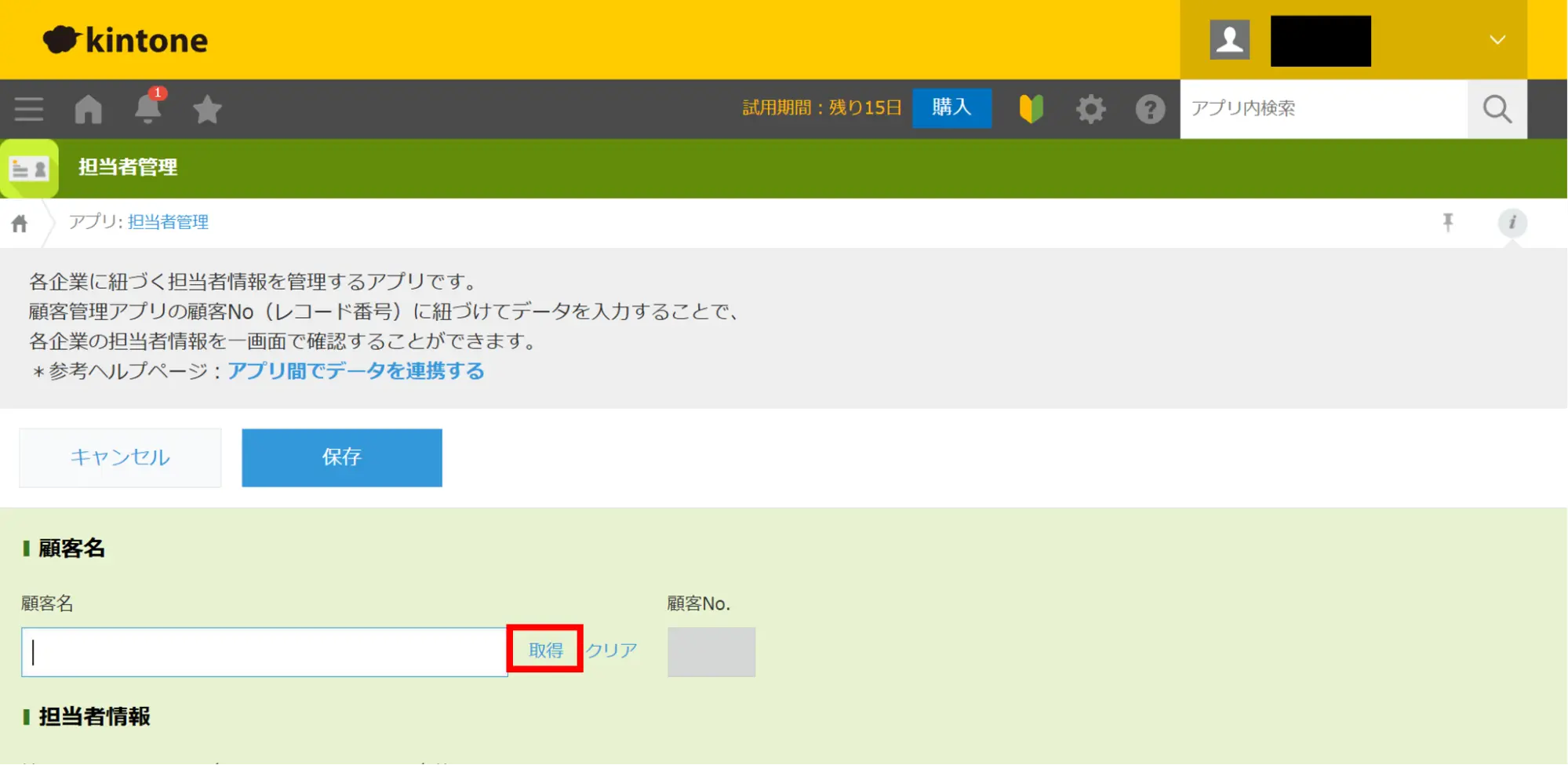Click the breadcrumb home icon

pos(20,224)
